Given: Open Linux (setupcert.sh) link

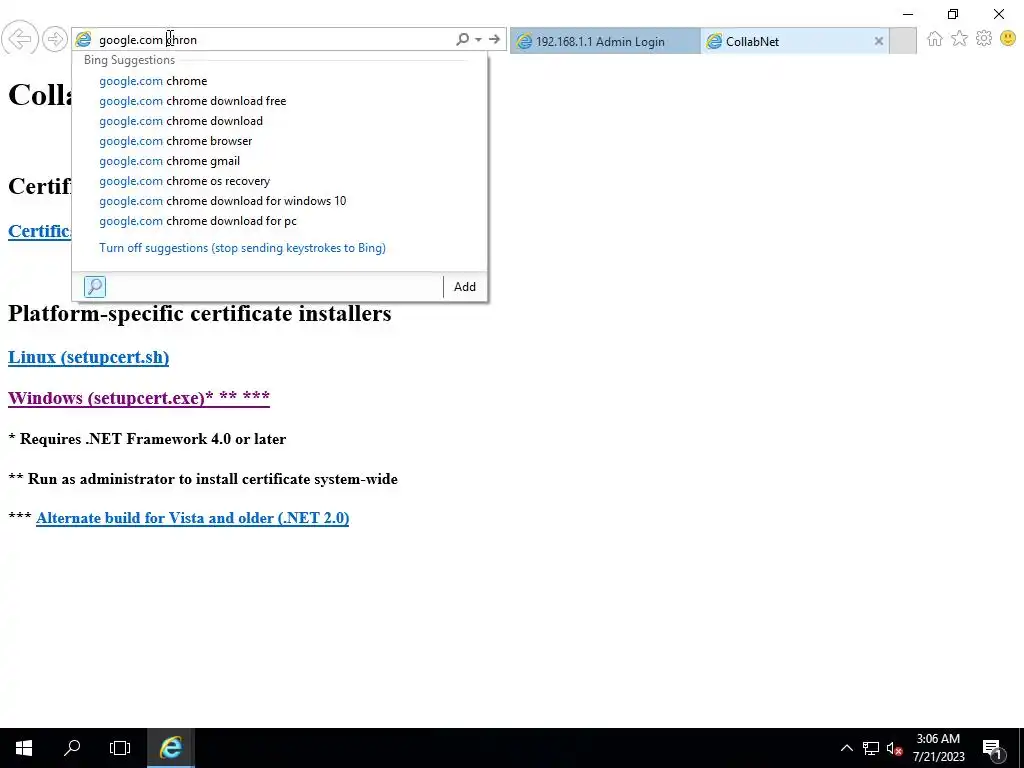Looking at the screenshot, I should [88, 357].
